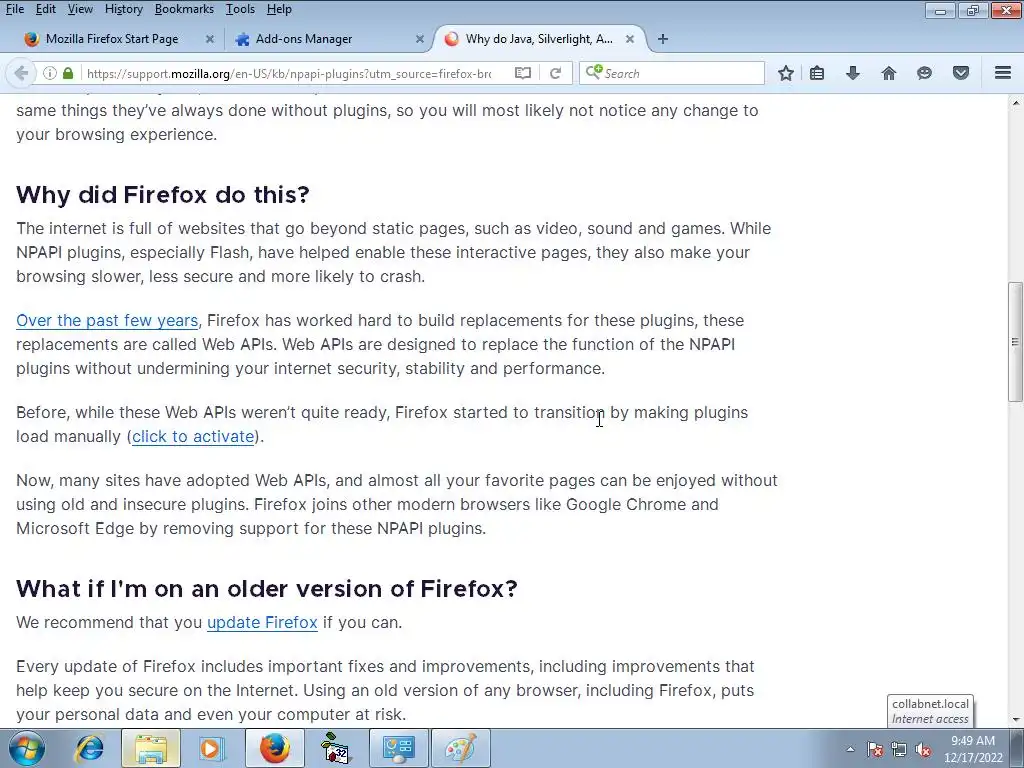Click the 'What if I'm on an older version' heading
This screenshot has width=1024, height=768.
point(266,588)
